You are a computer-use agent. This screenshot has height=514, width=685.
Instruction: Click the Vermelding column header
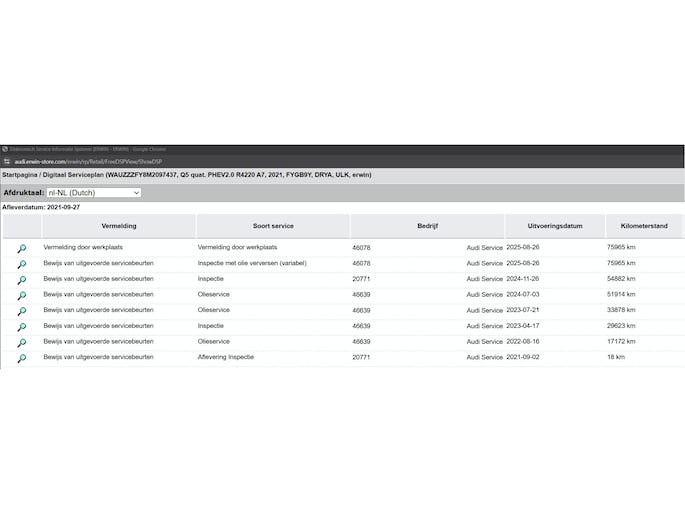click(x=120, y=226)
